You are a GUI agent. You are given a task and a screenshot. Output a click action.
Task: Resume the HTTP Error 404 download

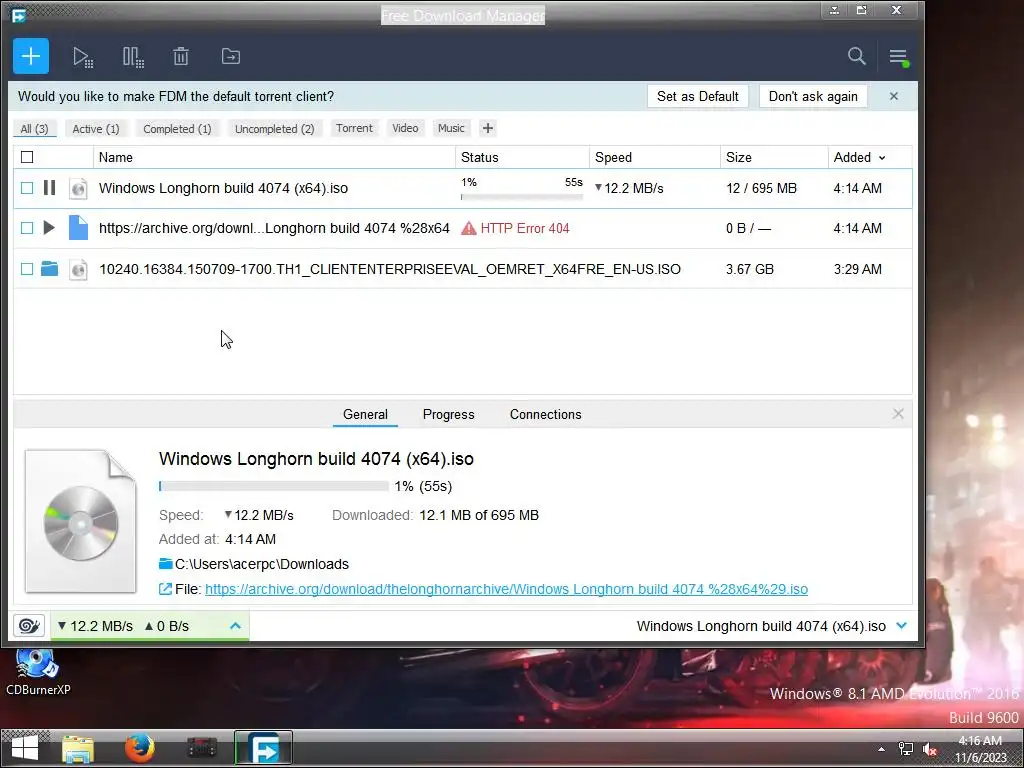tap(49, 228)
